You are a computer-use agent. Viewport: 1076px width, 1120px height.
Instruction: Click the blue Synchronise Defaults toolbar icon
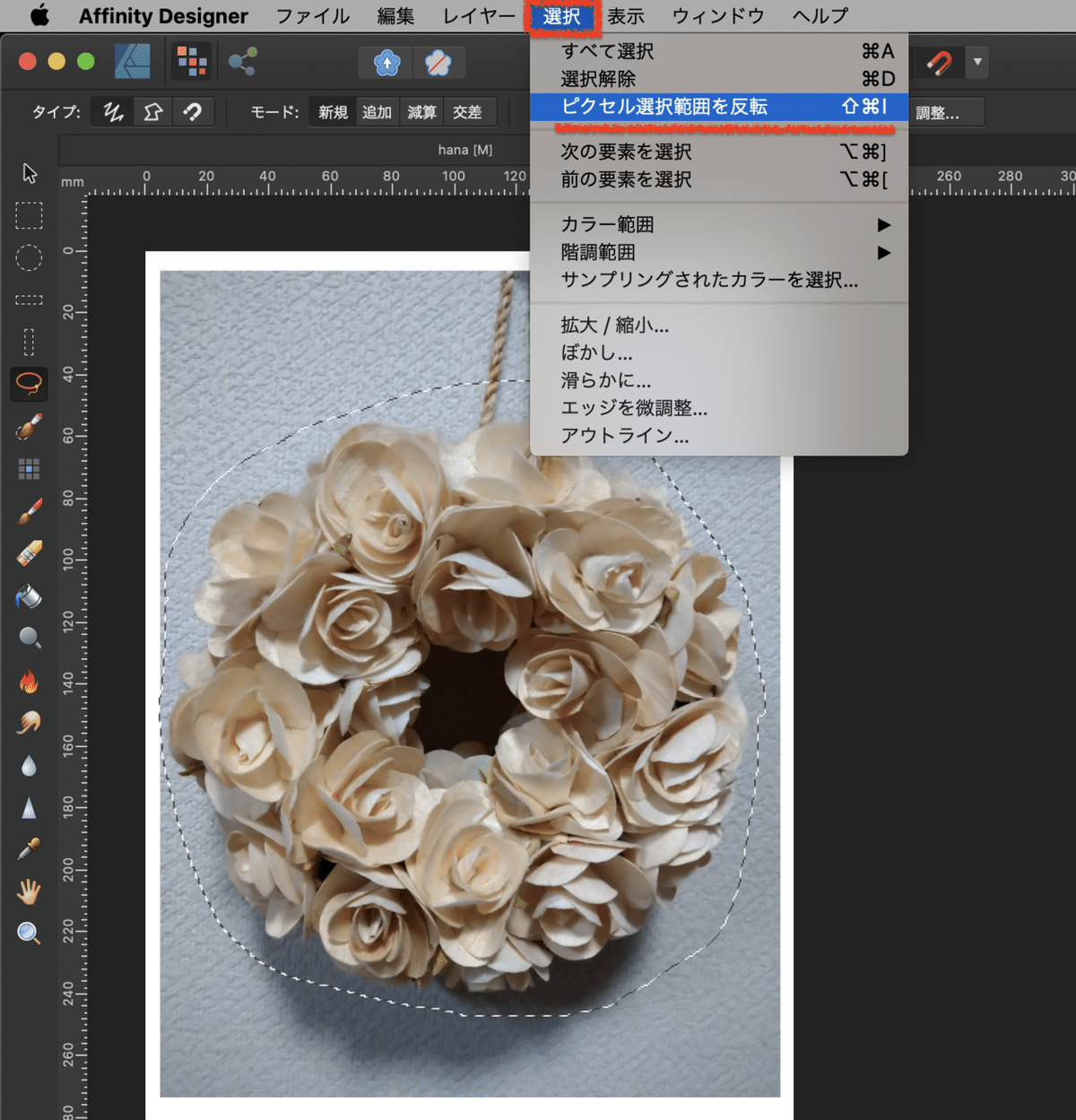[386, 63]
